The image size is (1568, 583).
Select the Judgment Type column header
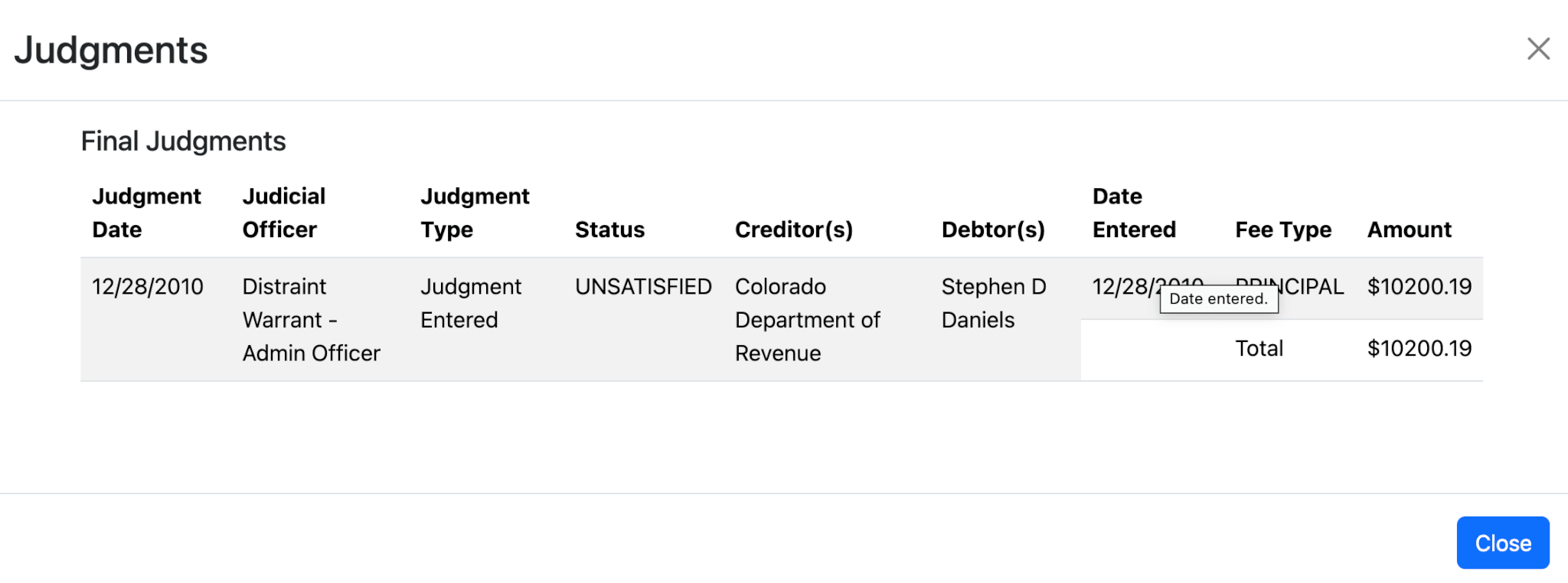click(475, 213)
